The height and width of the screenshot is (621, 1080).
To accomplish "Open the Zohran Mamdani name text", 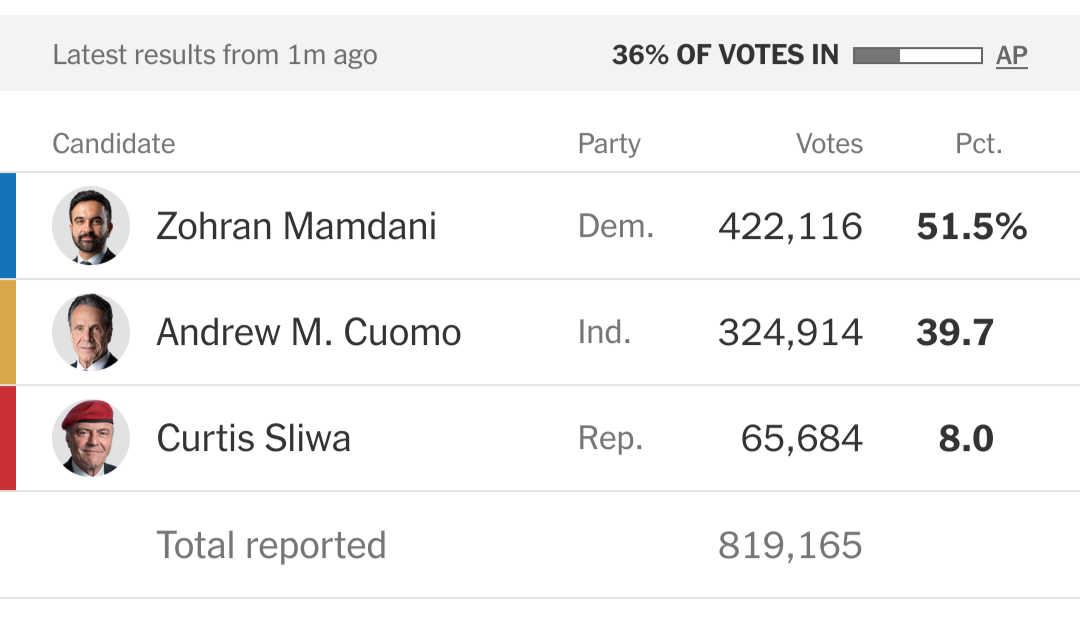I will pos(296,226).
